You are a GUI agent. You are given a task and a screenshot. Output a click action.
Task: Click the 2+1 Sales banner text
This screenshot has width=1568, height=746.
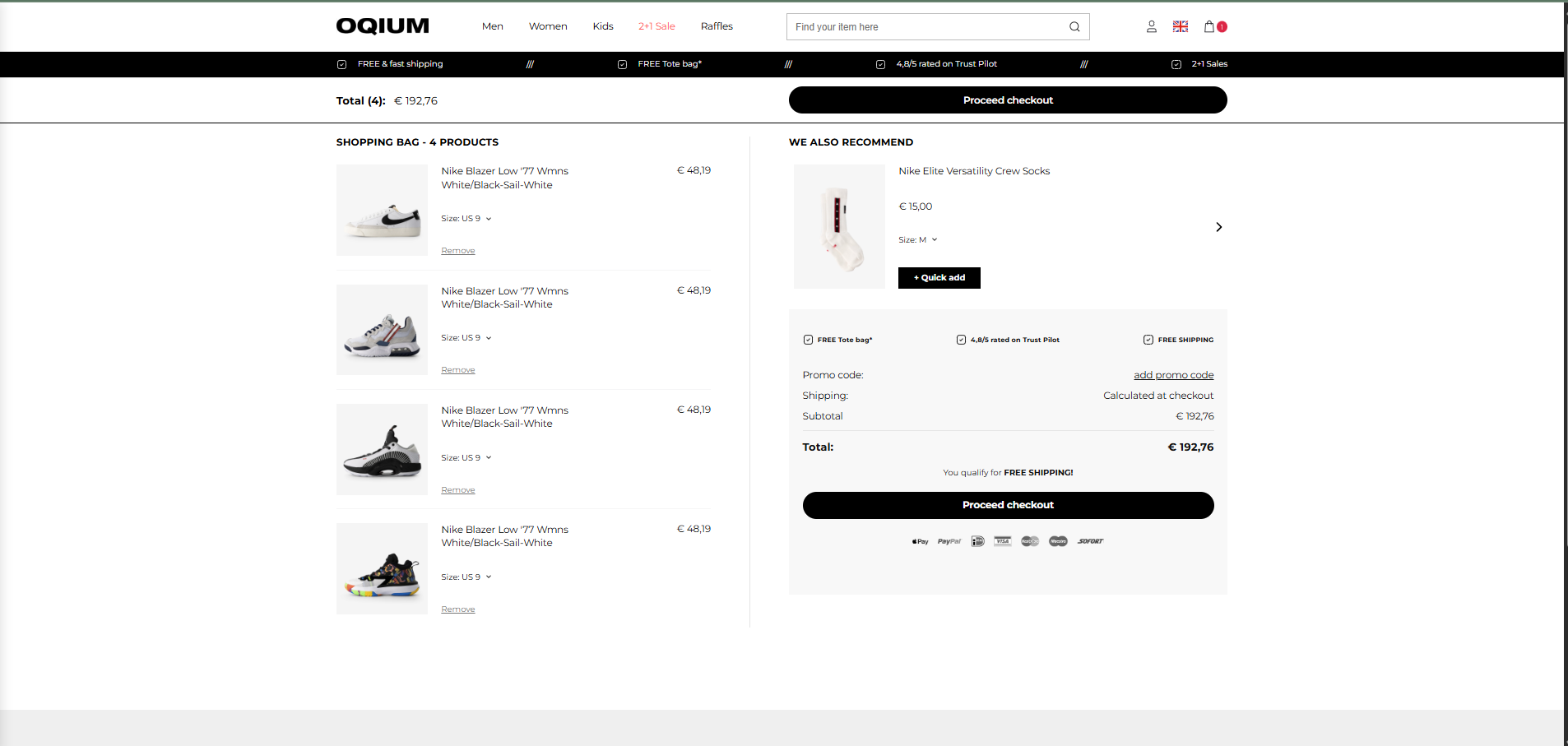pos(1209,64)
